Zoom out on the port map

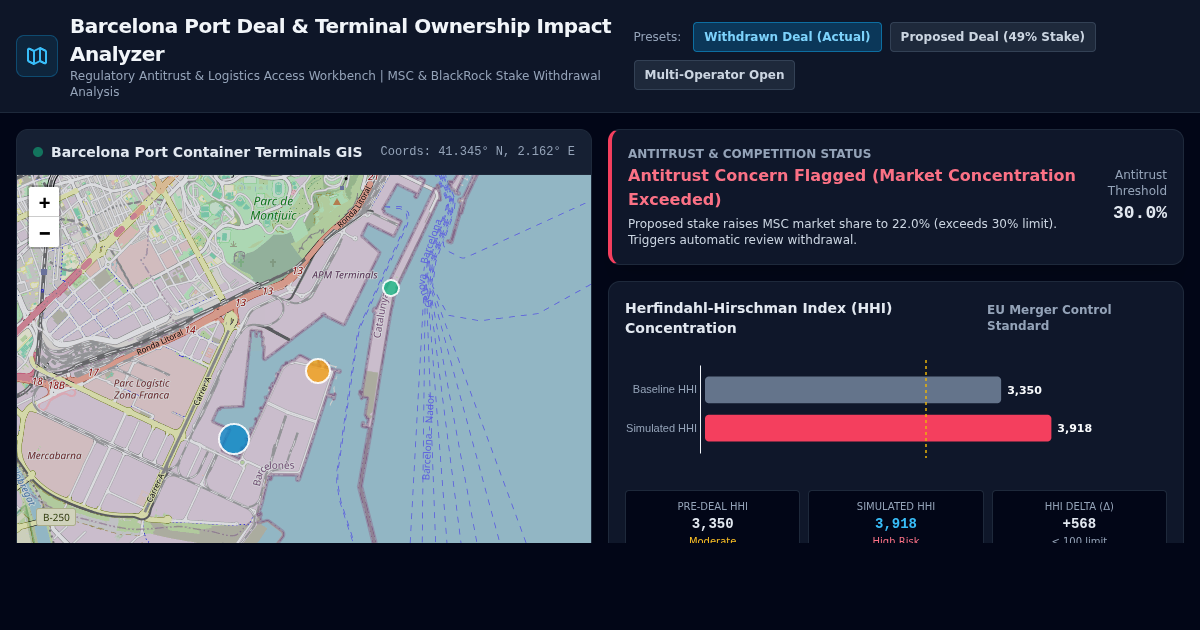44,232
